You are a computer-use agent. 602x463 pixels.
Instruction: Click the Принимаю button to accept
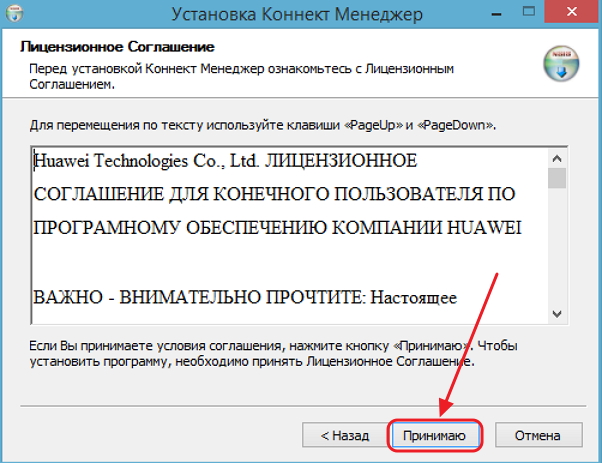[434, 435]
